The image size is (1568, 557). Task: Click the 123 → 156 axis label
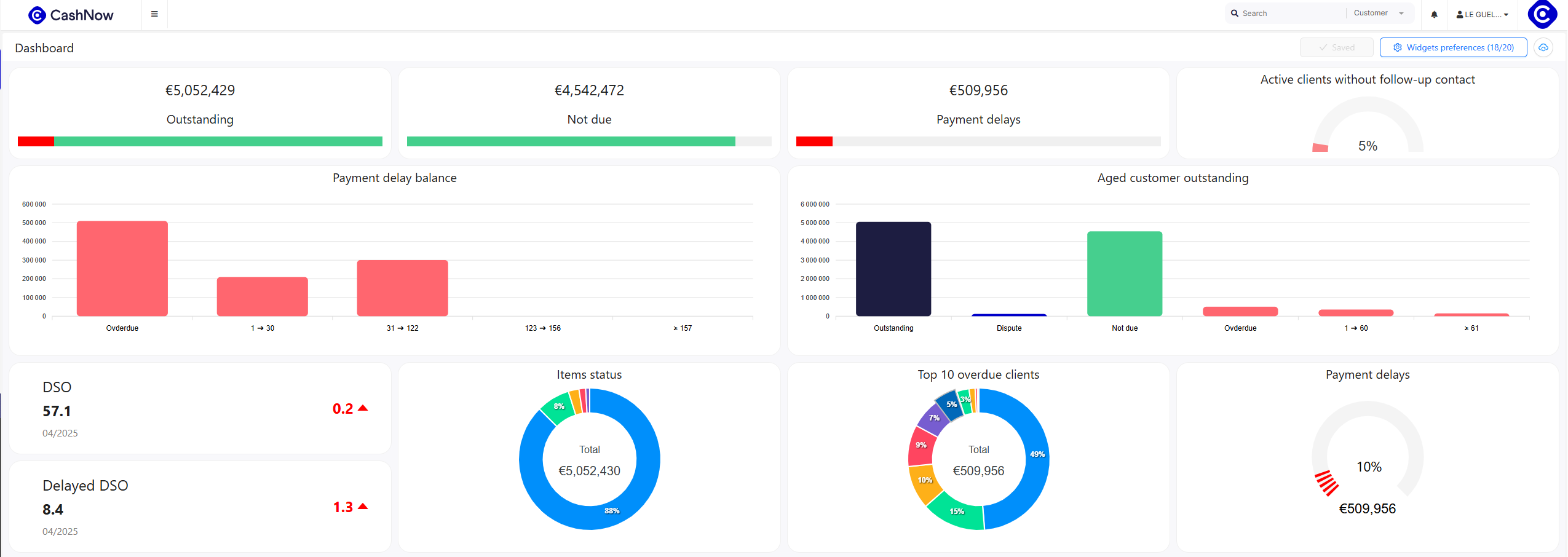[543, 328]
